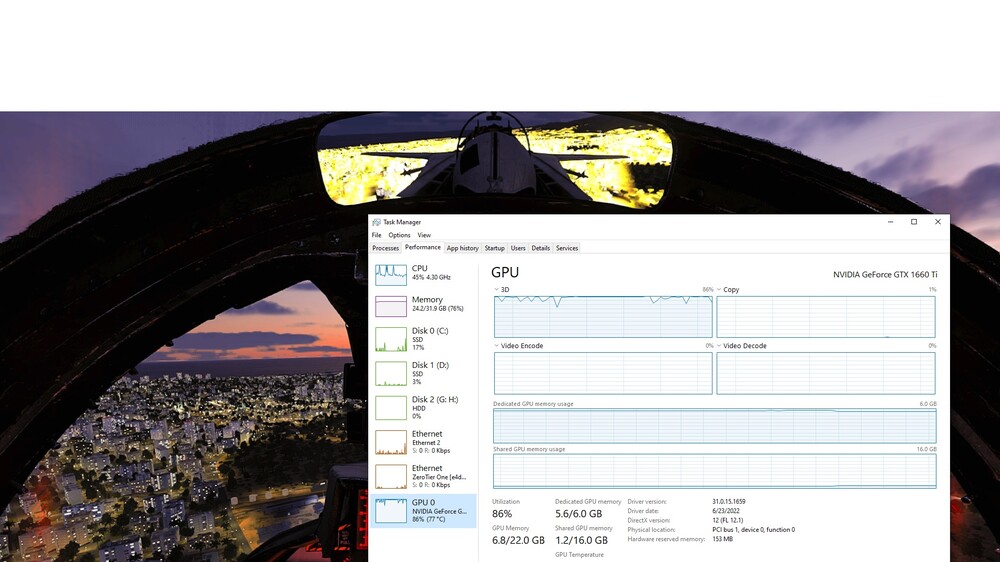Image resolution: width=1000 pixels, height=562 pixels.
Task: Select the Disk 1 (D:) graph thumbnail
Action: coord(391,374)
